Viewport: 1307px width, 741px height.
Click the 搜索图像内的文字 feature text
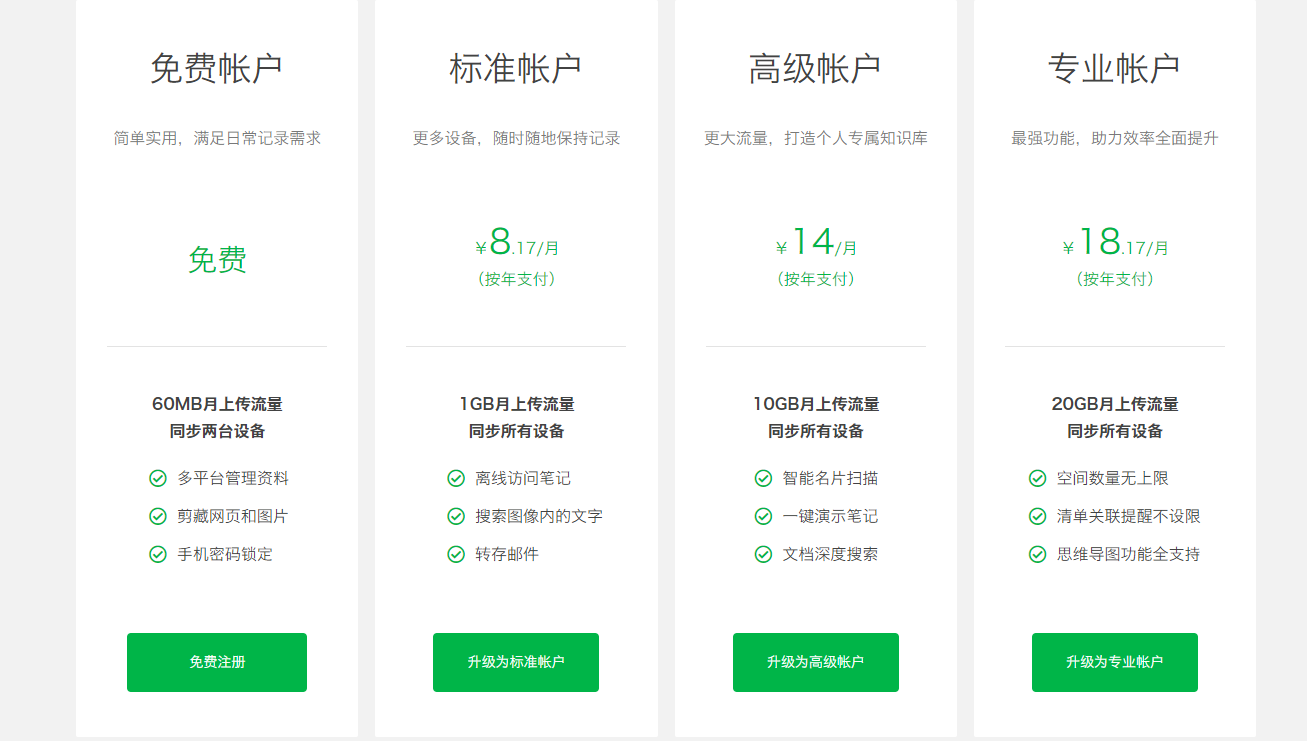(x=539, y=516)
